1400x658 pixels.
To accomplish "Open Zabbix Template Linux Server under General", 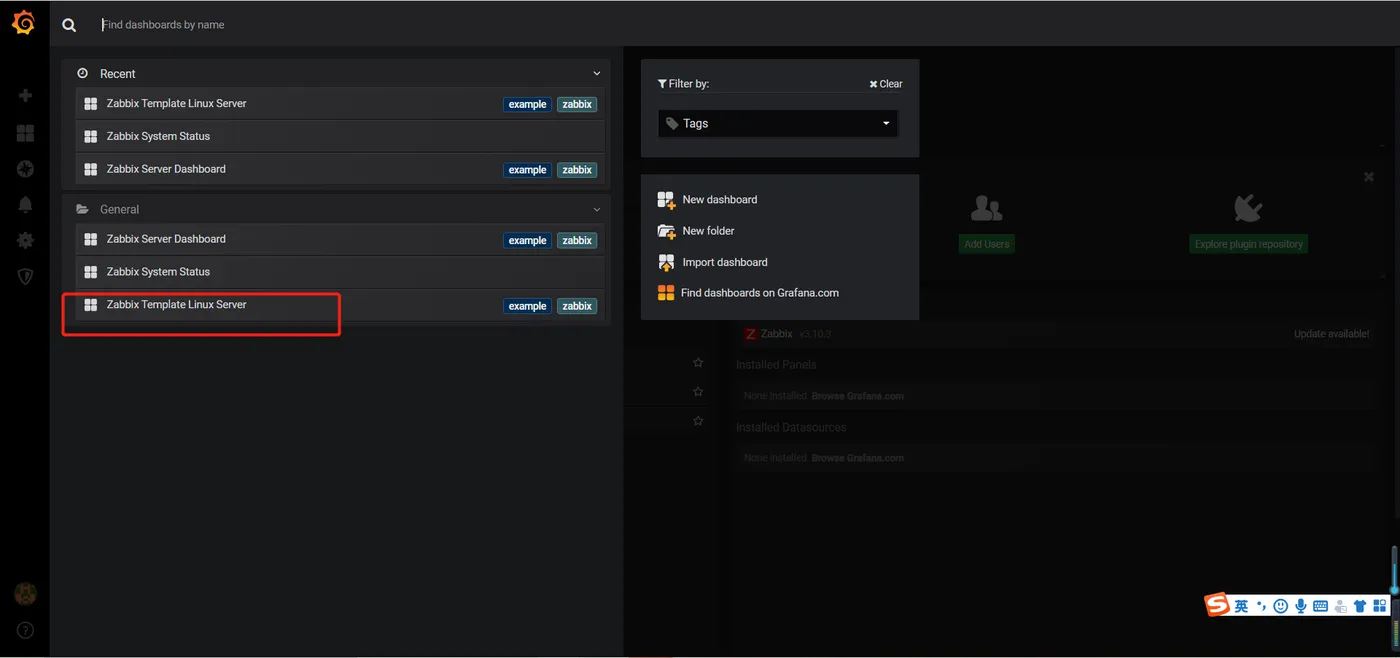I will 340,305.
